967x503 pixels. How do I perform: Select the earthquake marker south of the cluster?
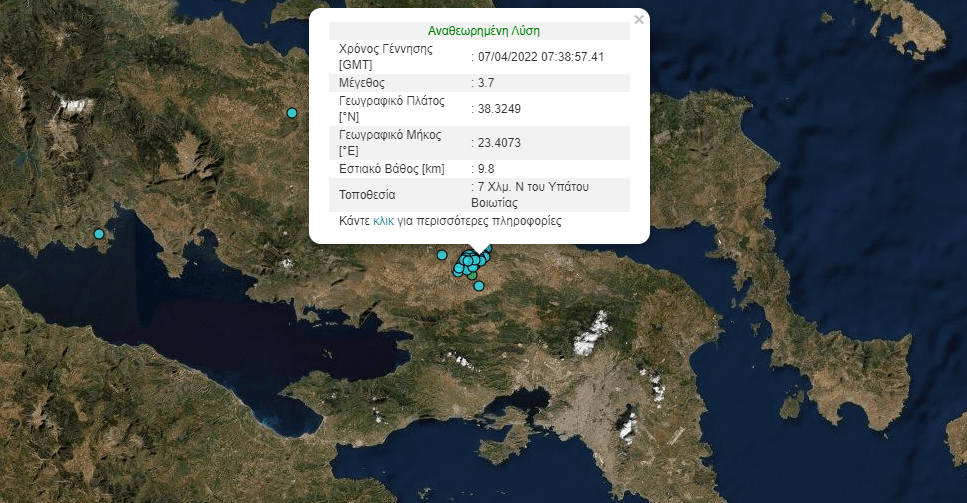[x=479, y=285]
